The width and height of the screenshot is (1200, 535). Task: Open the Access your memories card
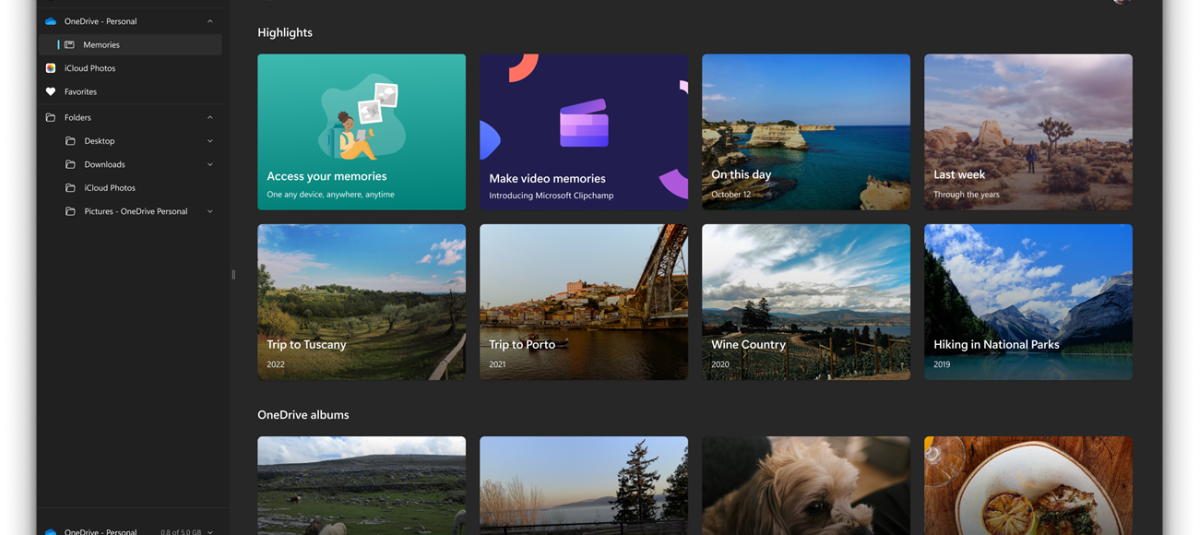361,132
